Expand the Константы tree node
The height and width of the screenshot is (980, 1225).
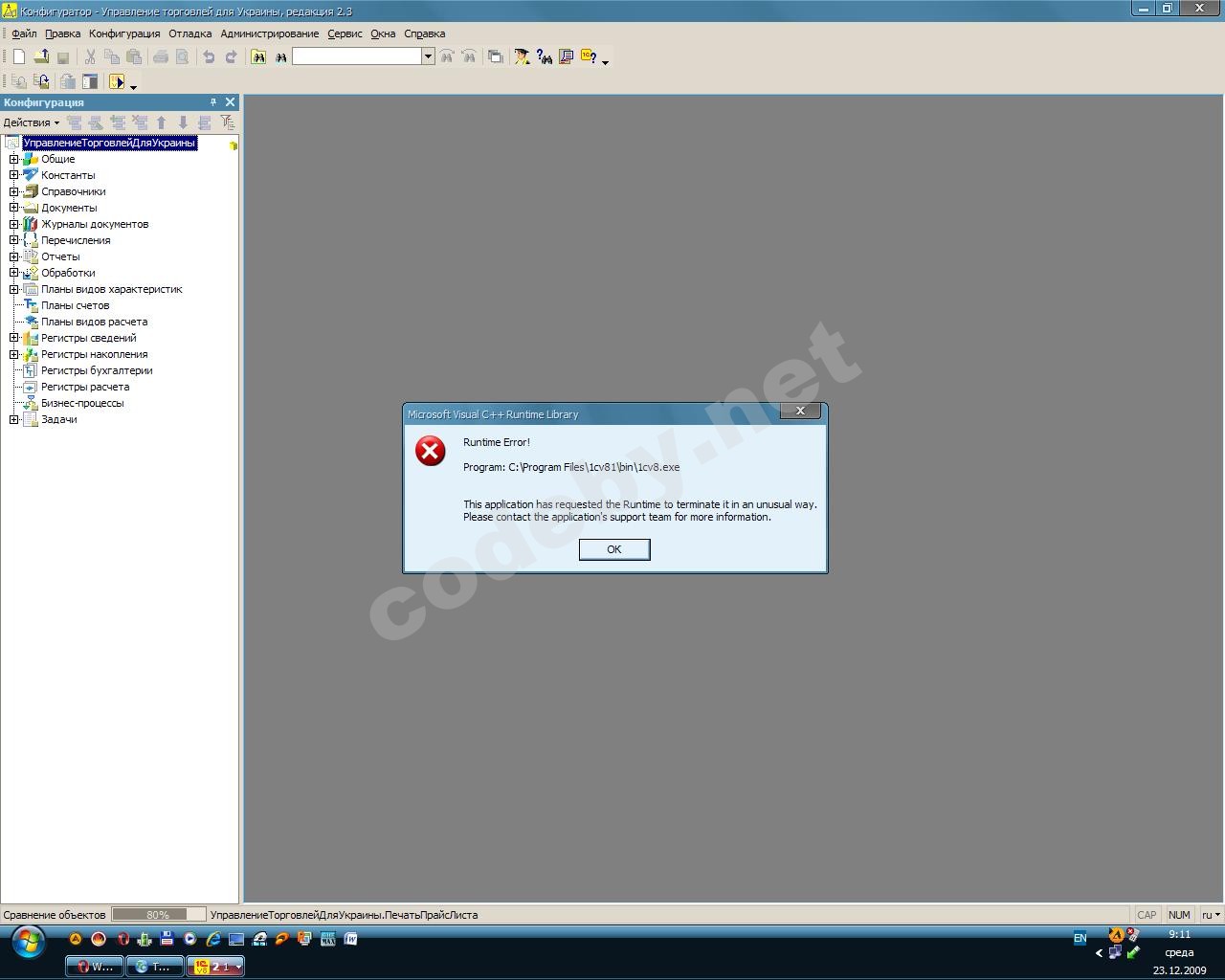(x=14, y=175)
